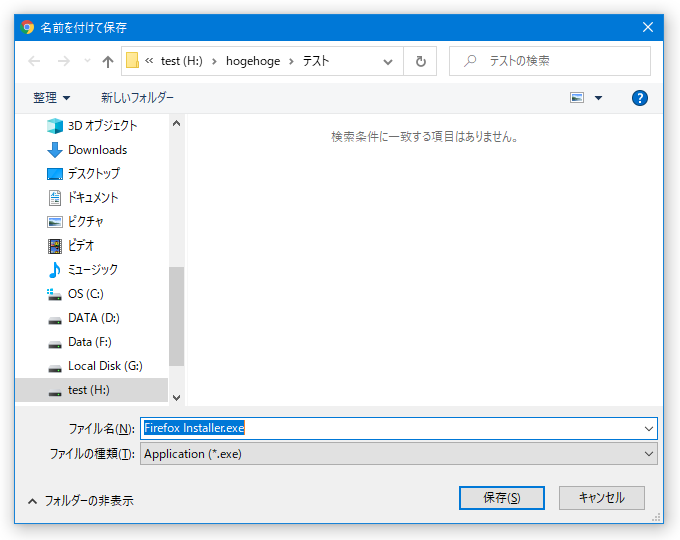Screen dimensions: 680x540
Task: Click navigation pane scroll down arrow
Action: point(177,397)
